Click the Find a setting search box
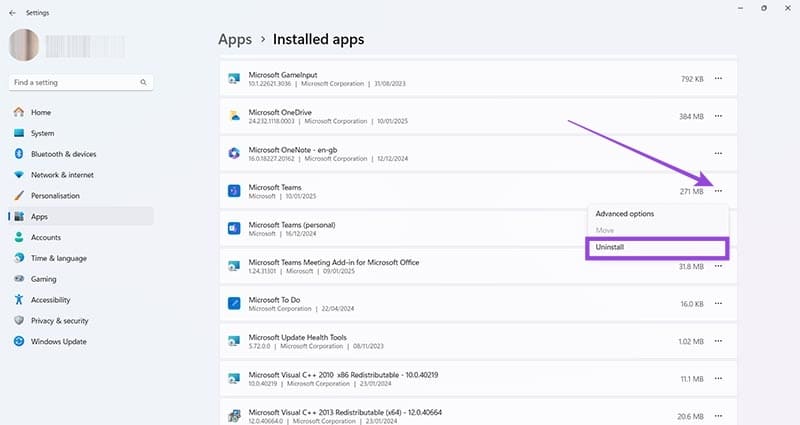This screenshot has height=425, width=800. pos(81,82)
